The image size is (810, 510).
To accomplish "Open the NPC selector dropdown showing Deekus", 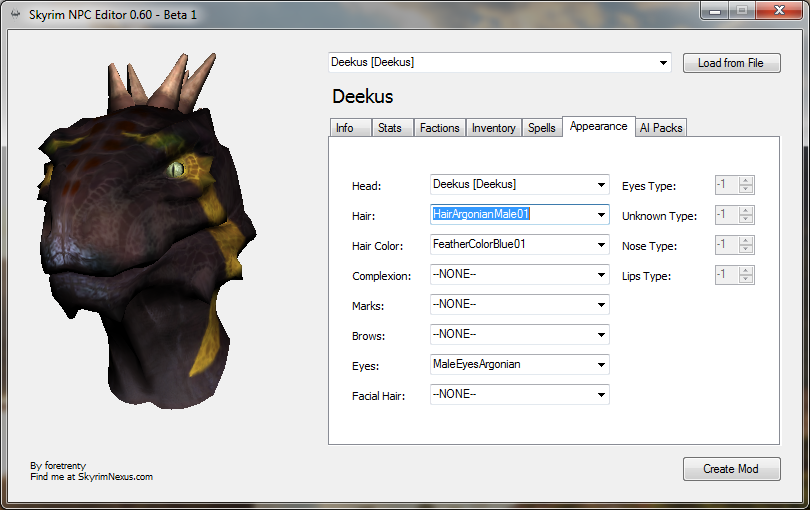I will (500, 63).
